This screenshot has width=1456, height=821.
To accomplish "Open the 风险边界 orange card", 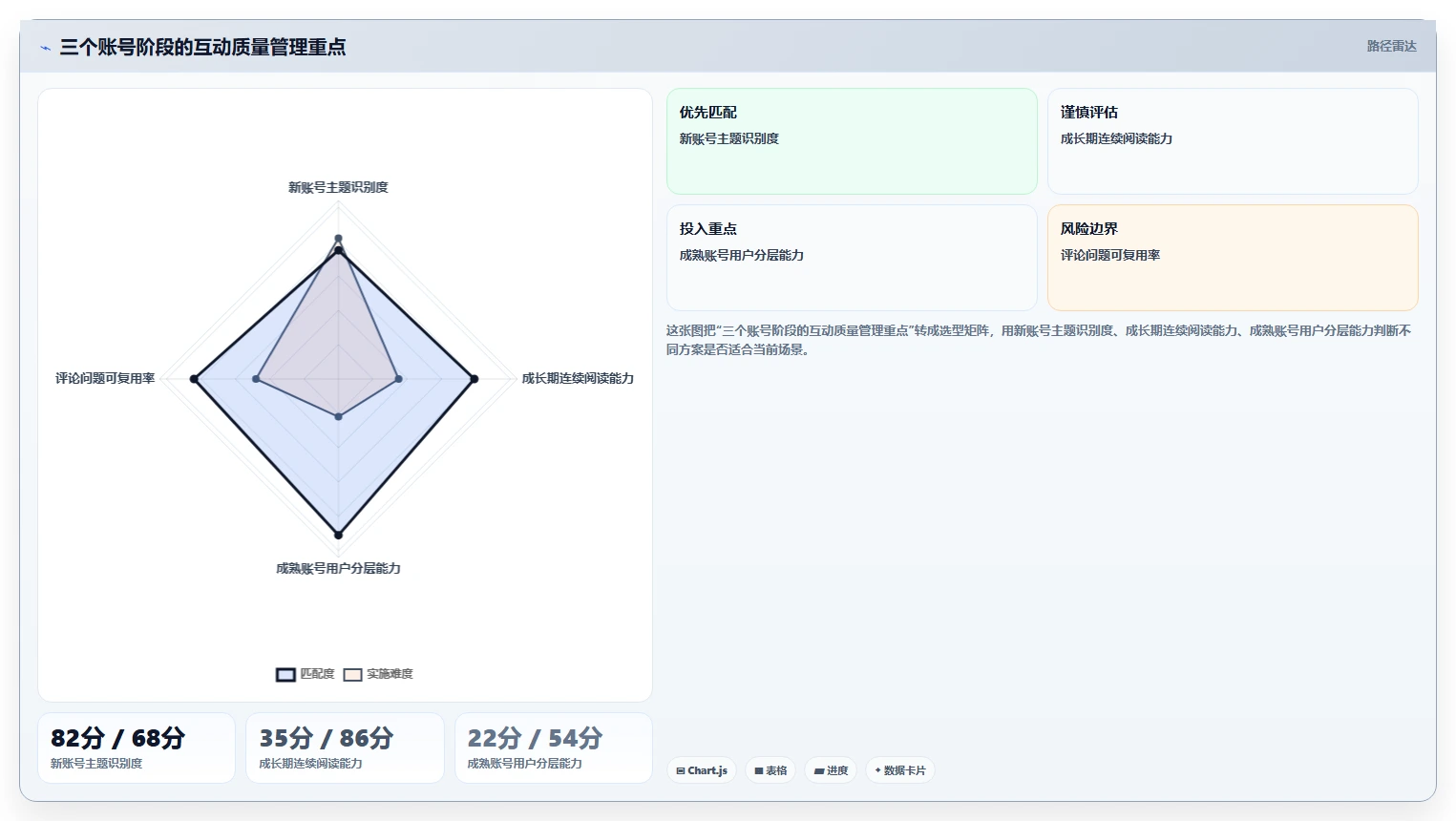I will click(1233, 258).
